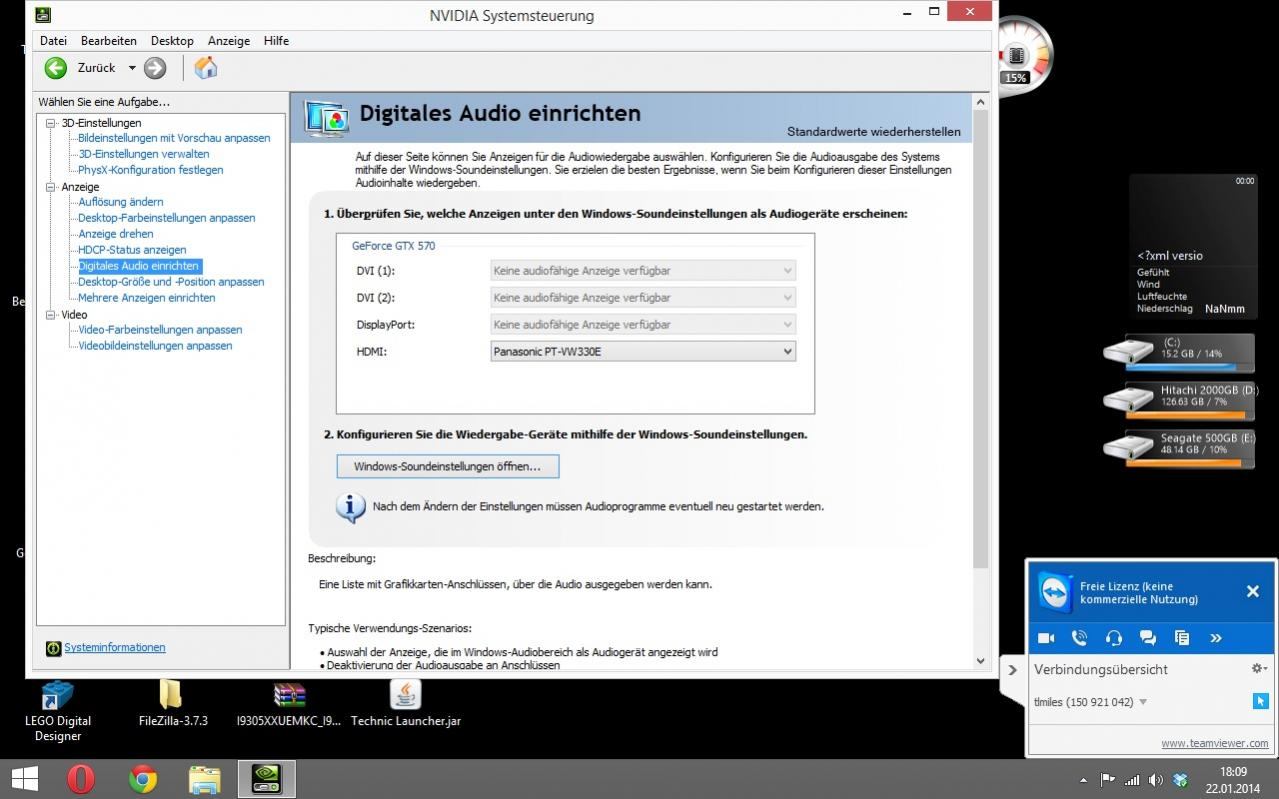Click TeamViewer chat bubbles icon
This screenshot has height=799, width=1279.
pos(1148,638)
